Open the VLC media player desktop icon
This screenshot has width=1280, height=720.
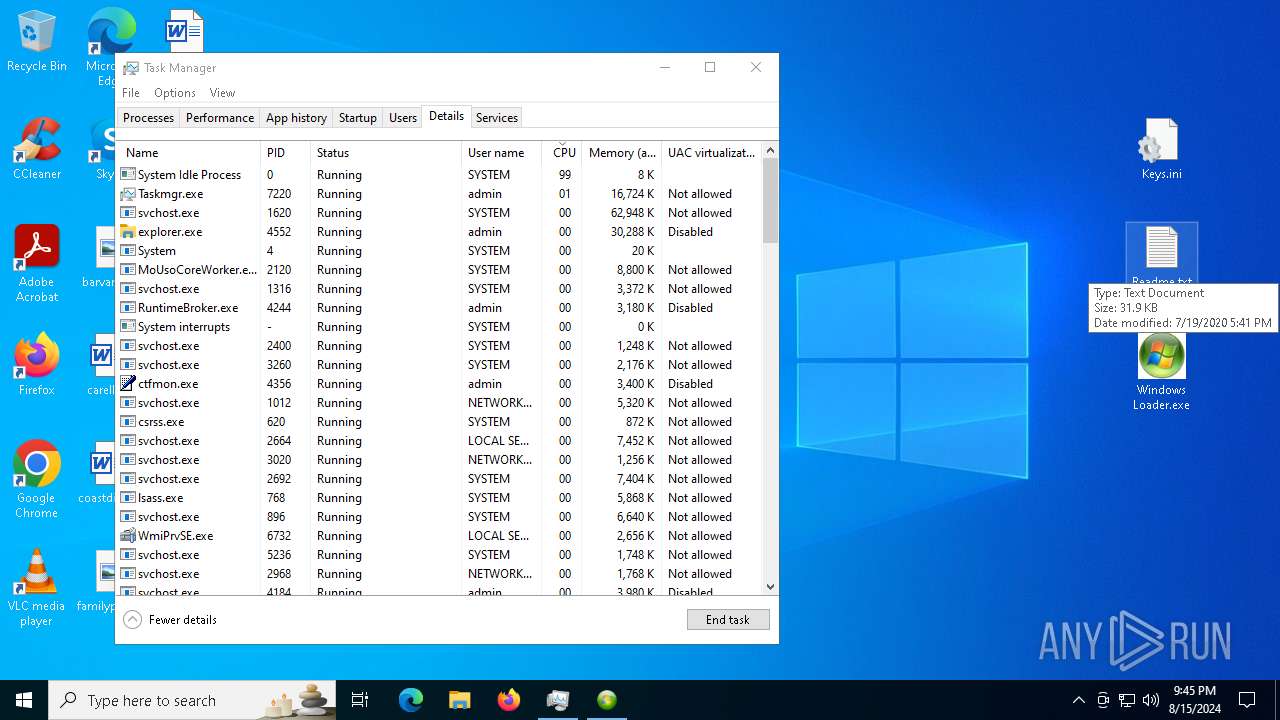[37, 587]
